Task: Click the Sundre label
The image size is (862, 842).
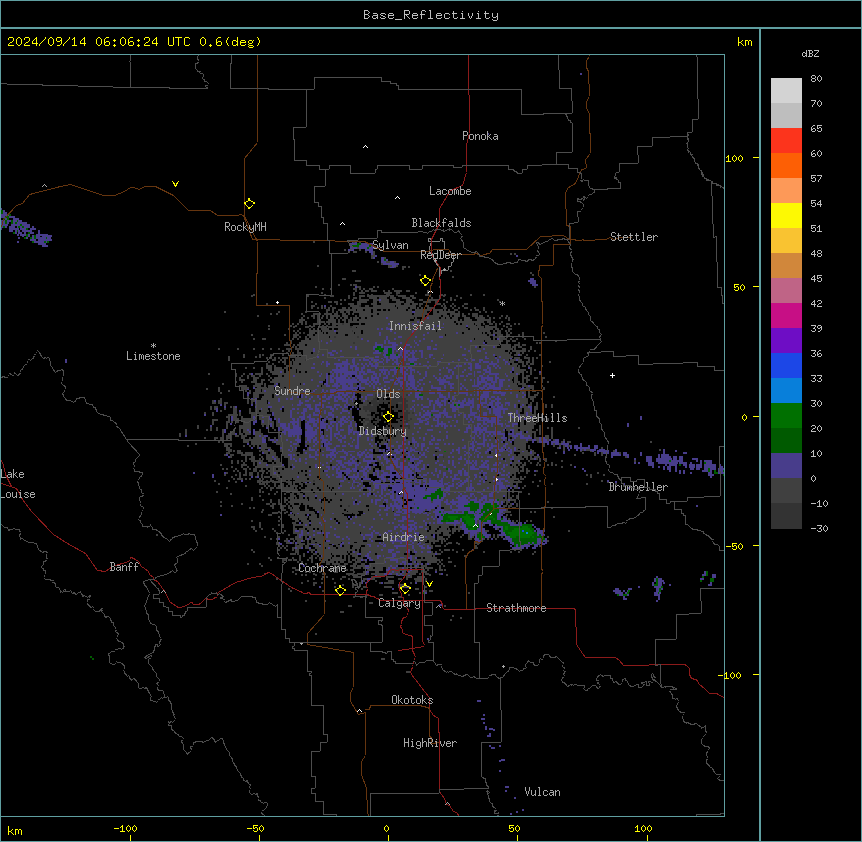Action: coord(292,391)
